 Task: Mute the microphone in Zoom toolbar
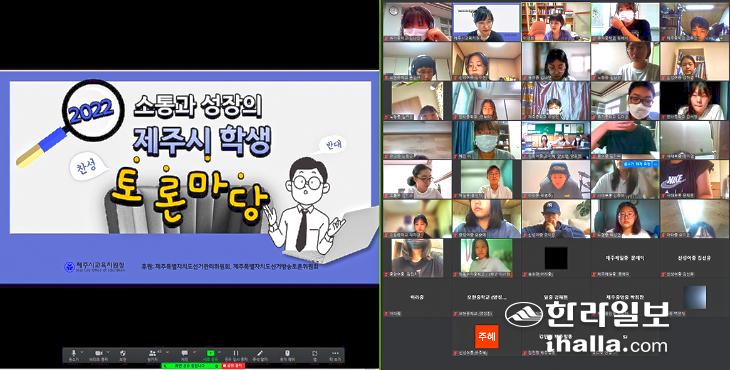point(74,354)
